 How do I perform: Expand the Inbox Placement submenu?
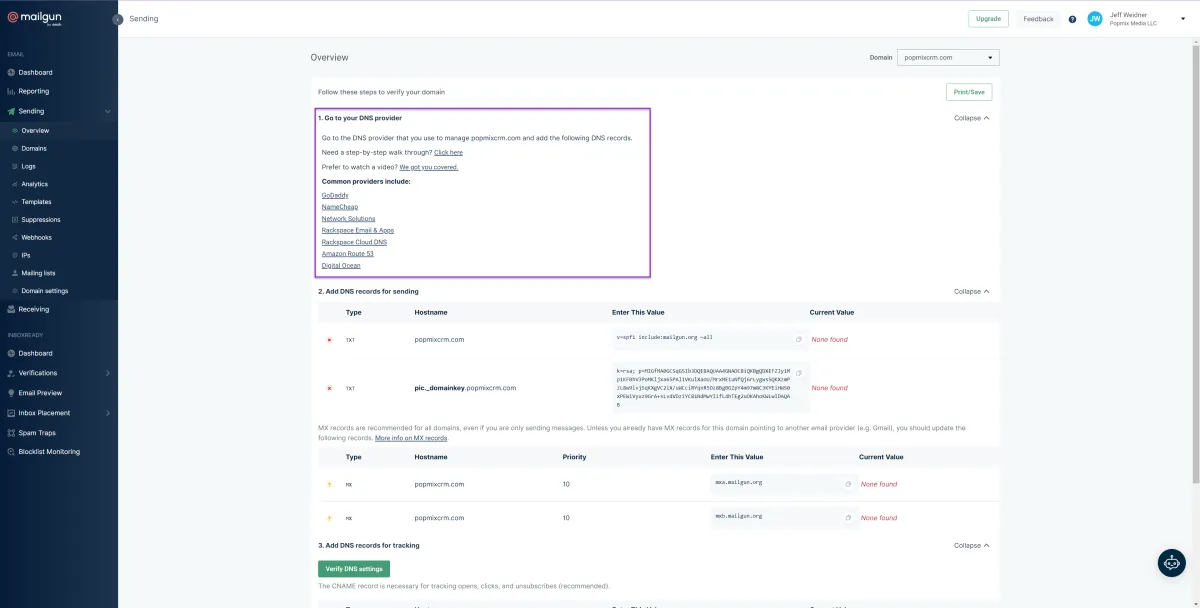(107, 413)
